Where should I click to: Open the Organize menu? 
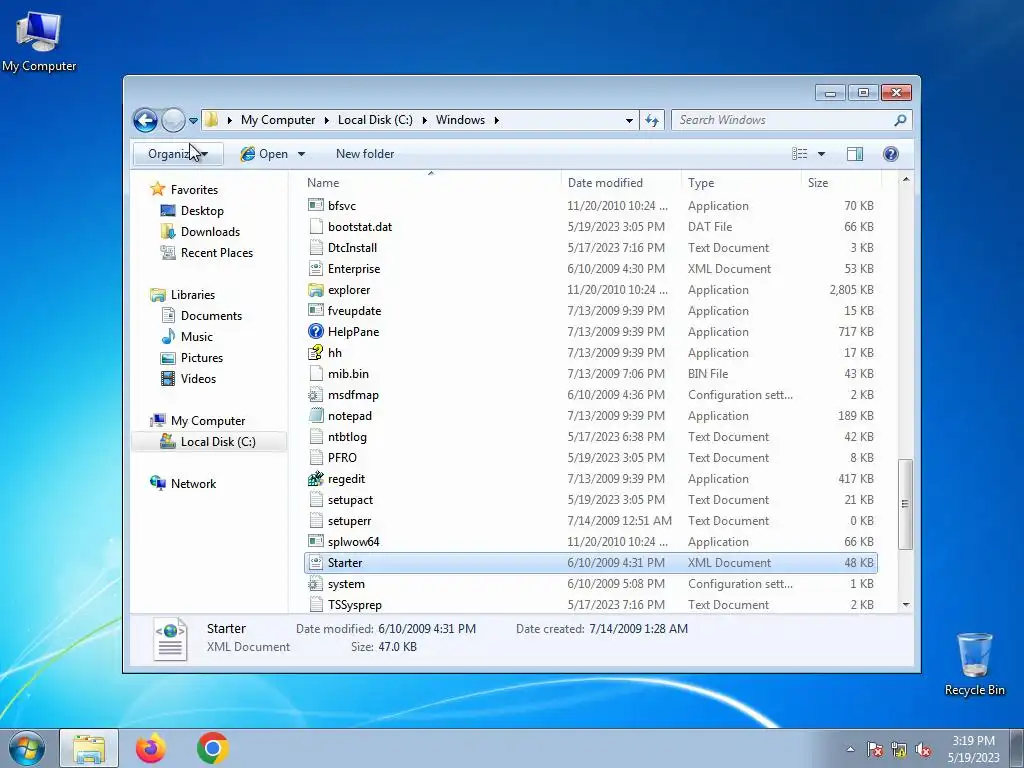pos(178,154)
